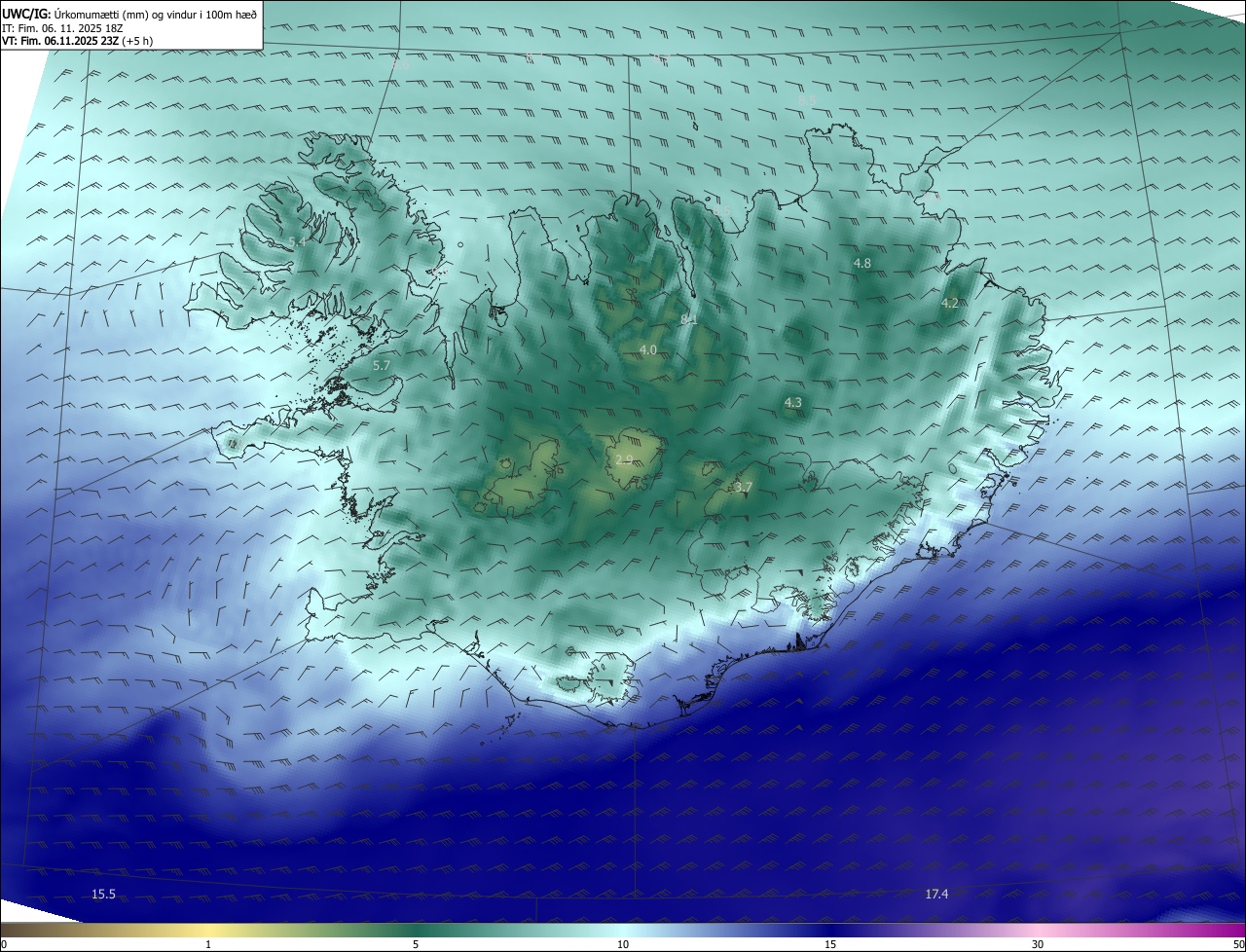Click the 4.0 value on the map
The width and height of the screenshot is (1246, 952).
(647, 349)
